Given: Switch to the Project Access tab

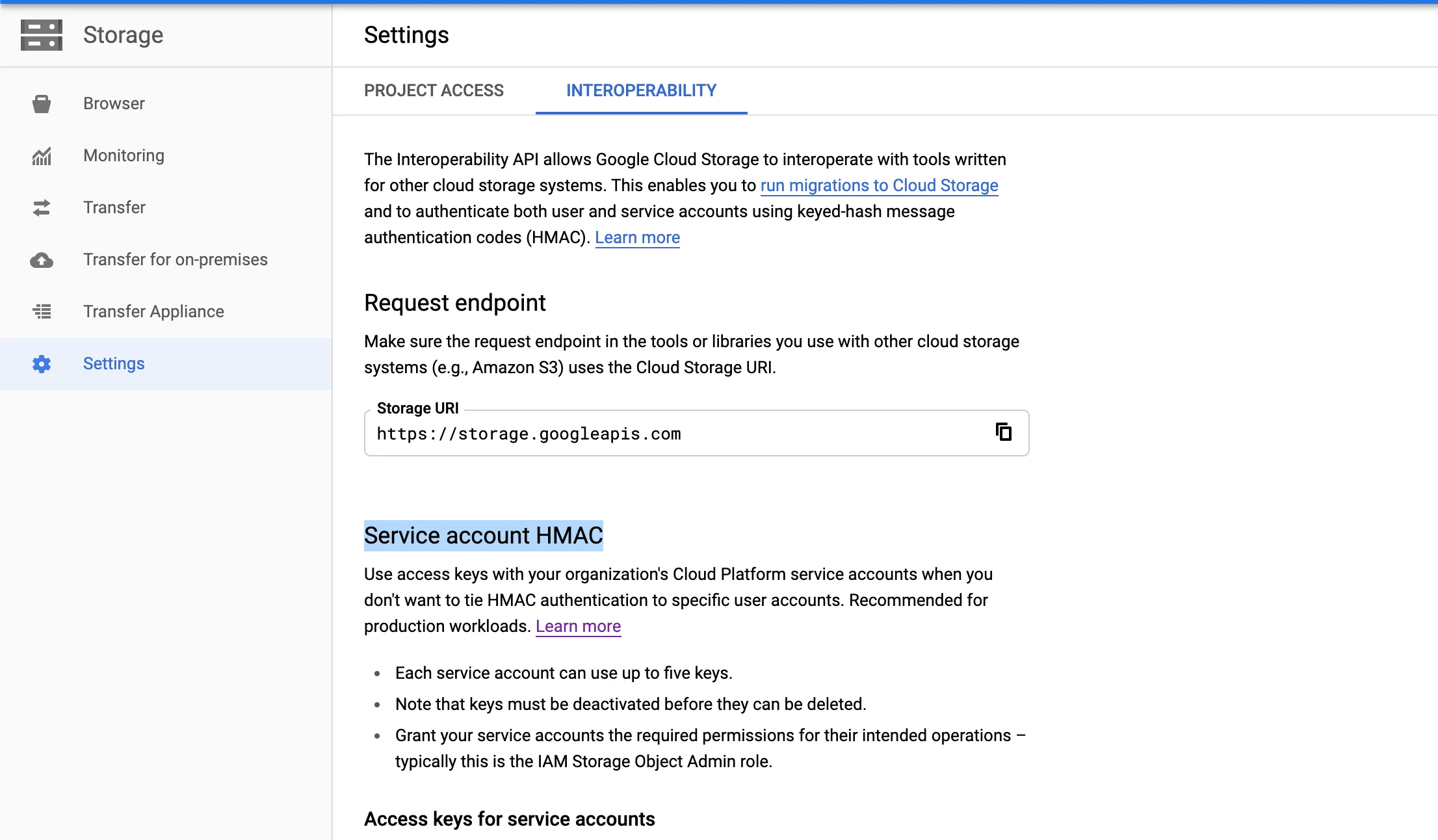Looking at the screenshot, I should pos(434,90).
